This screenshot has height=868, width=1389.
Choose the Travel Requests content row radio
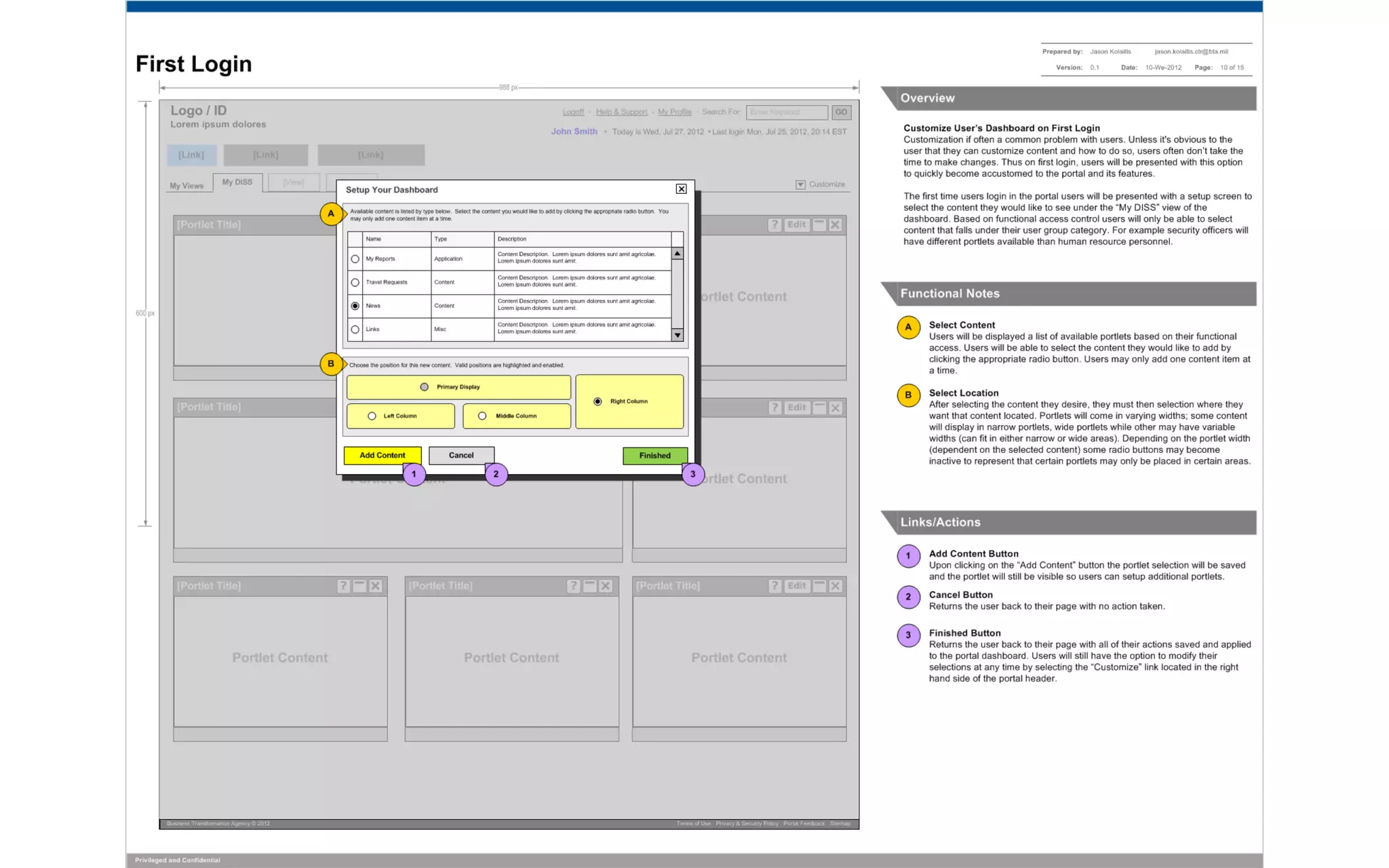click(x=355, y=282)
